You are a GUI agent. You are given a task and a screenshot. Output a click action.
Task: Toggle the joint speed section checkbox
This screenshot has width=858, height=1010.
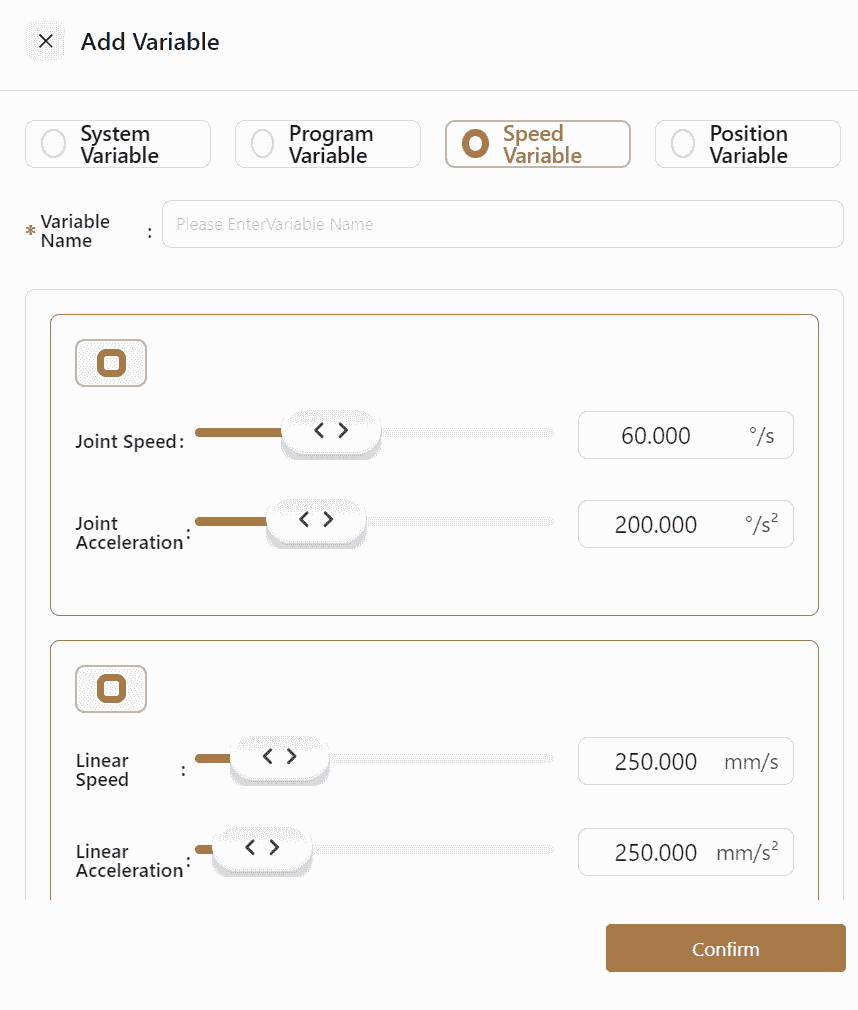(x=111, y=363)
